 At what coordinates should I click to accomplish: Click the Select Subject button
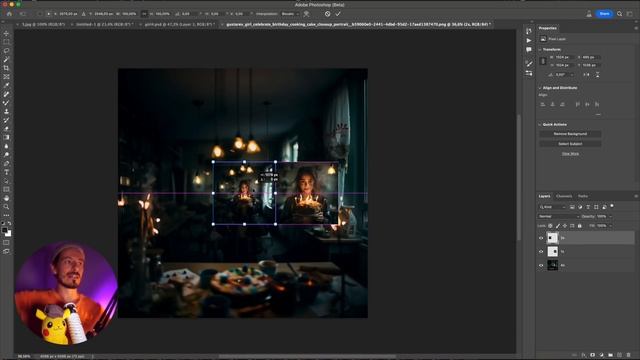(x=570, y=144)
